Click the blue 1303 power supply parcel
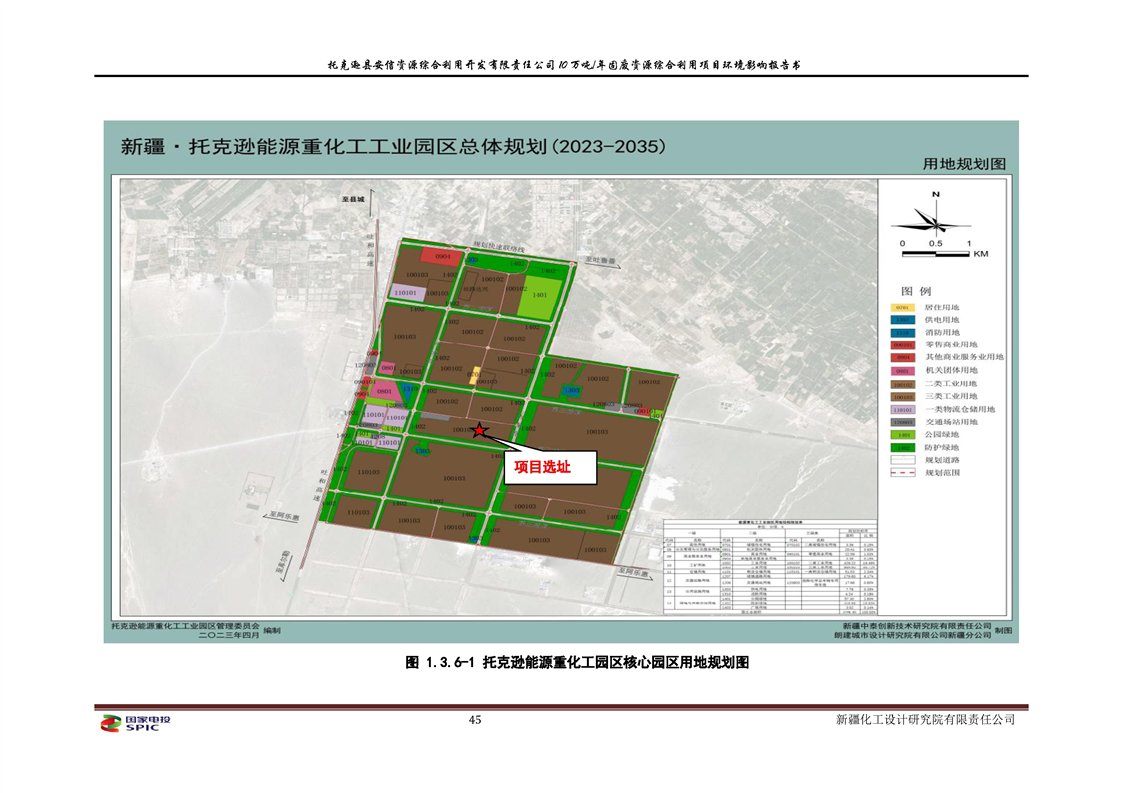 coord(571,390)
